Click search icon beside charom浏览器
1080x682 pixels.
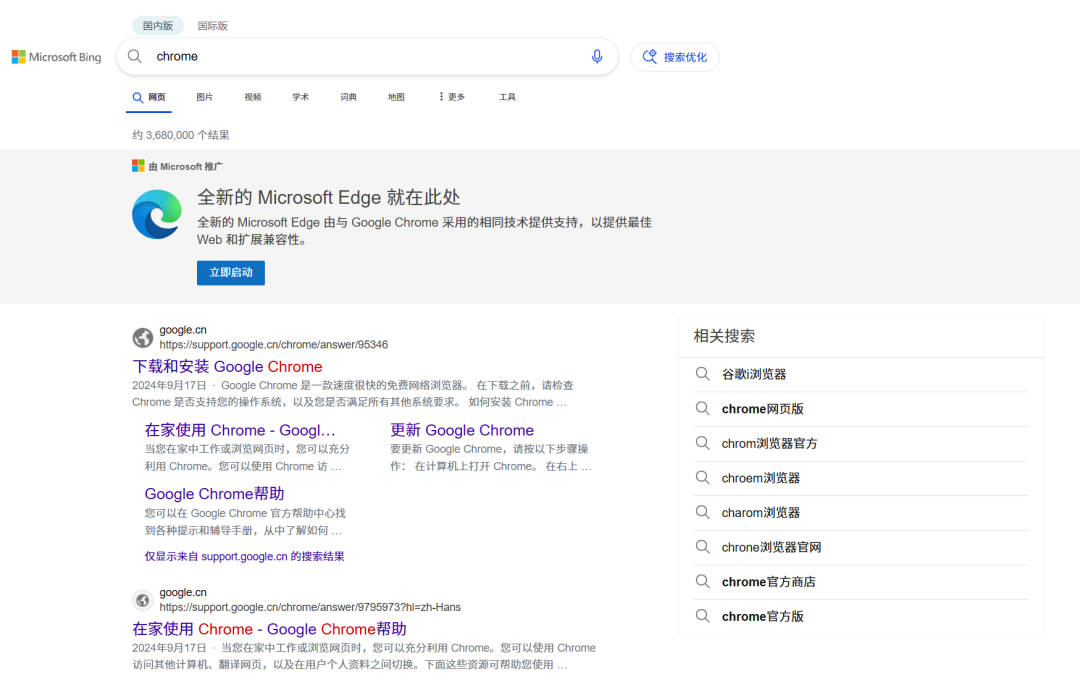point(703,512)
